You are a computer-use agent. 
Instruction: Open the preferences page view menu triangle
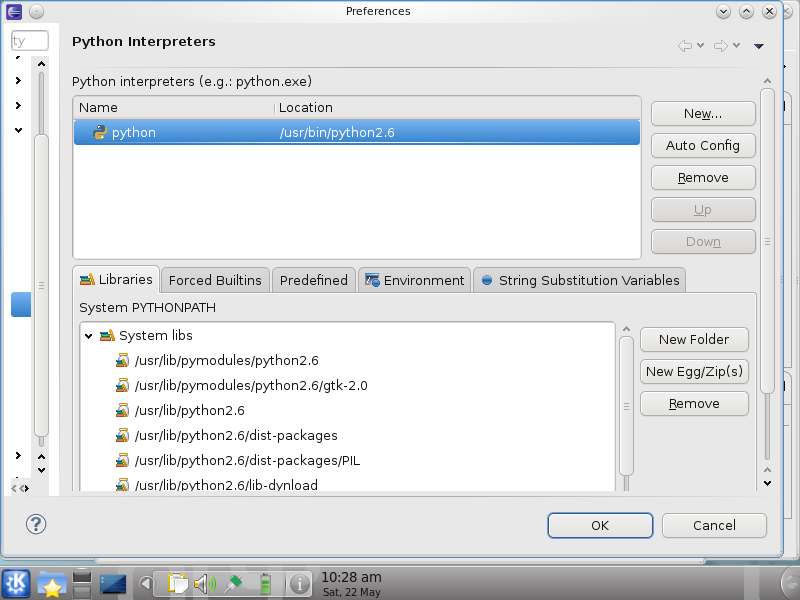click(x=759, y=45)
